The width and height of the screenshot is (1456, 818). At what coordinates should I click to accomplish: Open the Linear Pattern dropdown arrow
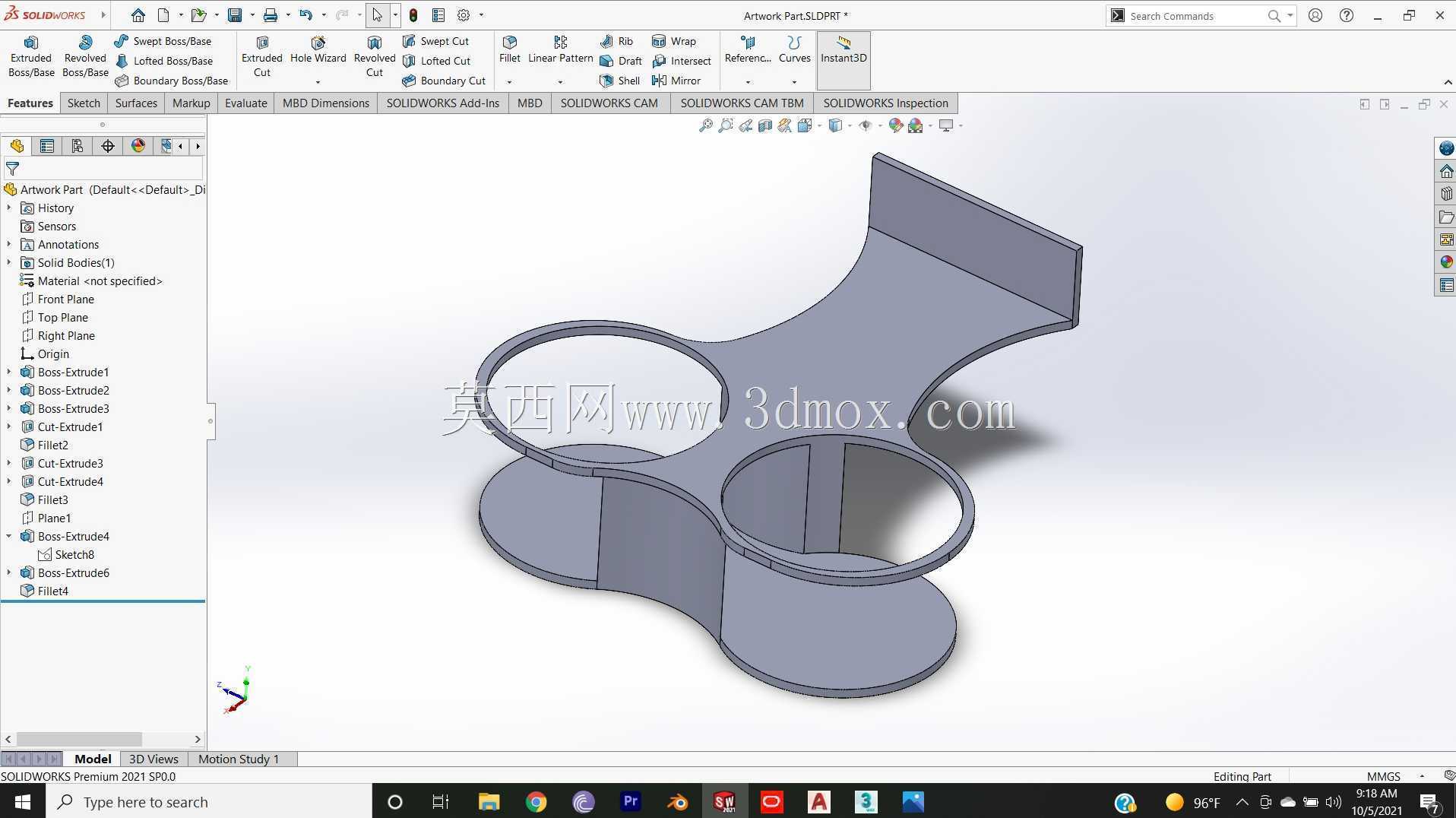560,81
